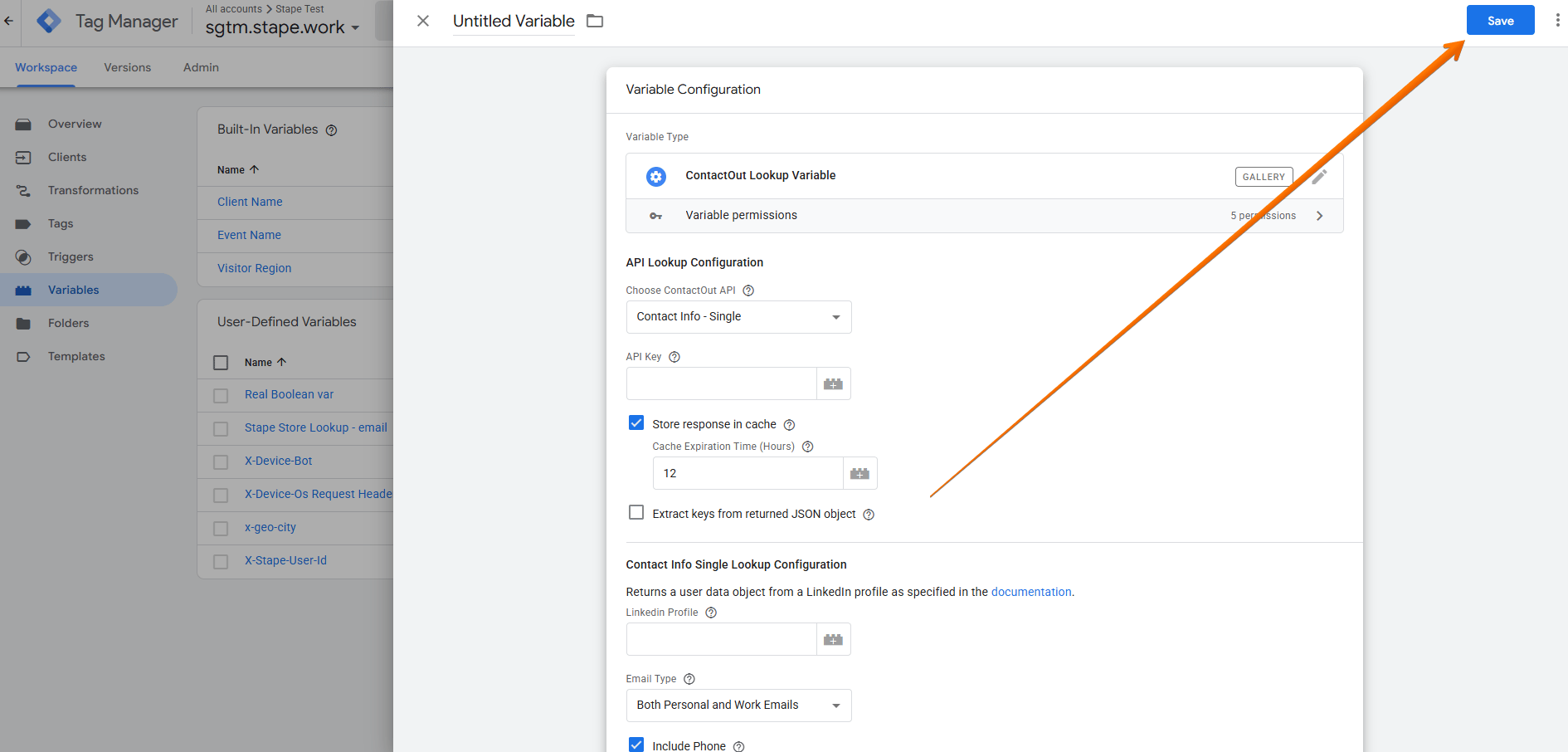Screen dimensions: 1568x752
Task: Insert variable into Cache Expiration Time field
Action: pos(860,473)
